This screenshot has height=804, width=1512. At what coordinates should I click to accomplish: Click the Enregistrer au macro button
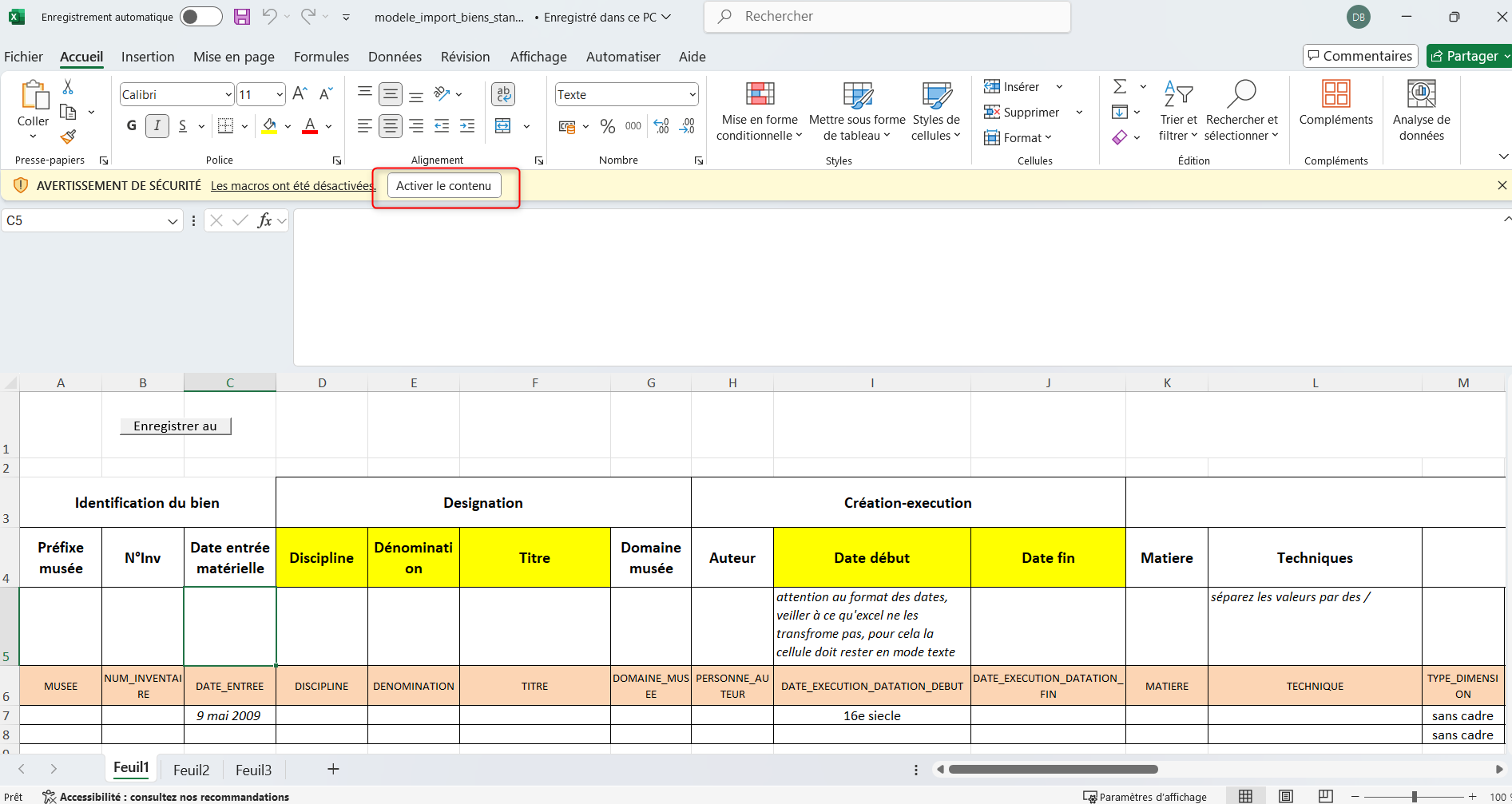click(x=175, y=426)
